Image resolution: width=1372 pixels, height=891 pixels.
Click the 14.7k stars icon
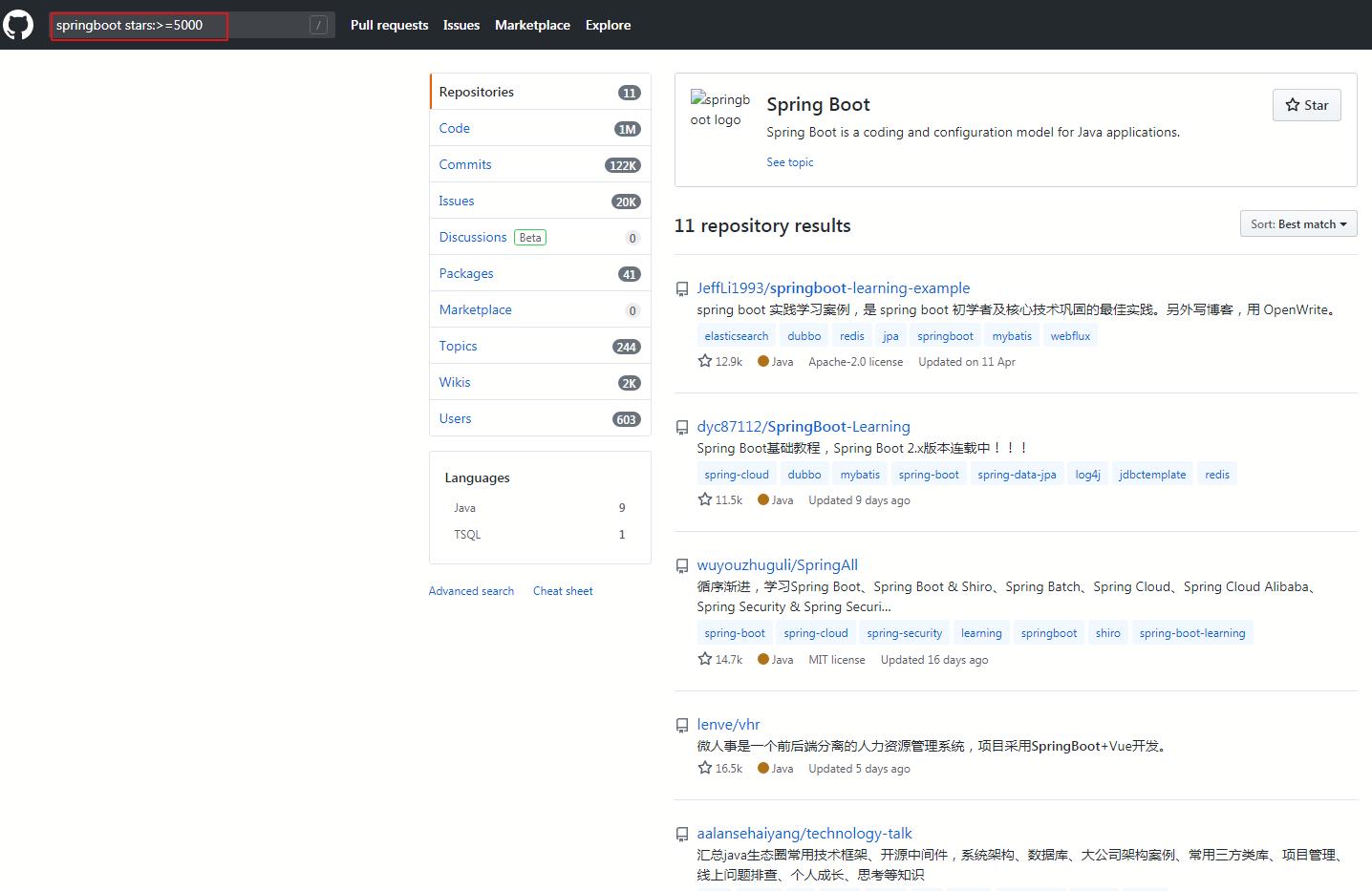pyautogui.click(x=705, y=659)
